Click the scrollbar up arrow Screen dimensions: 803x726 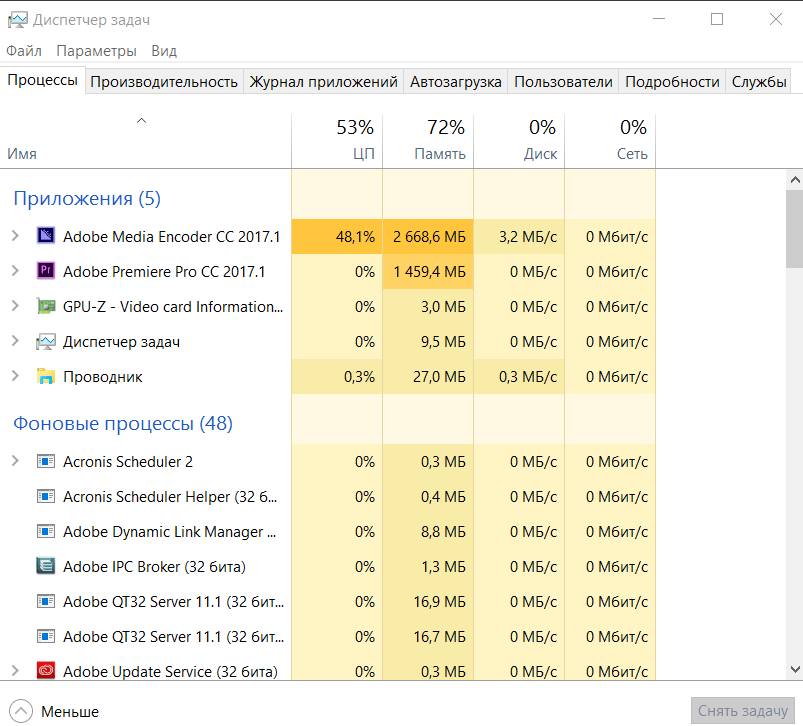[x=795, y=180]
